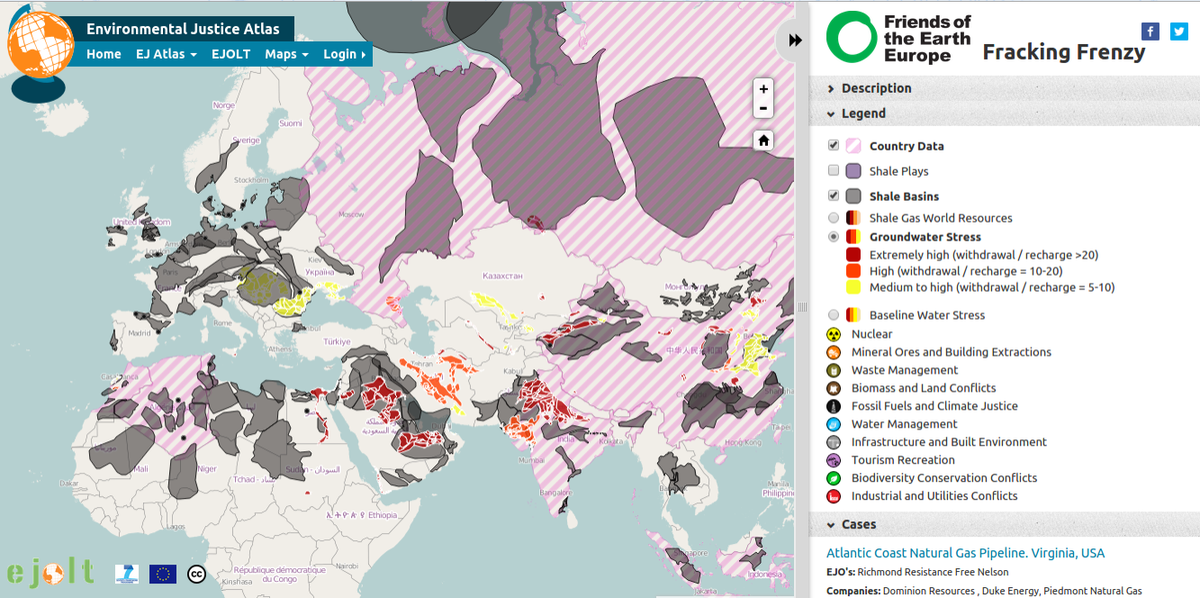Screen dimensions: 1200x598
Task: Click the Country Data legend label
Action: click(906, 146)
